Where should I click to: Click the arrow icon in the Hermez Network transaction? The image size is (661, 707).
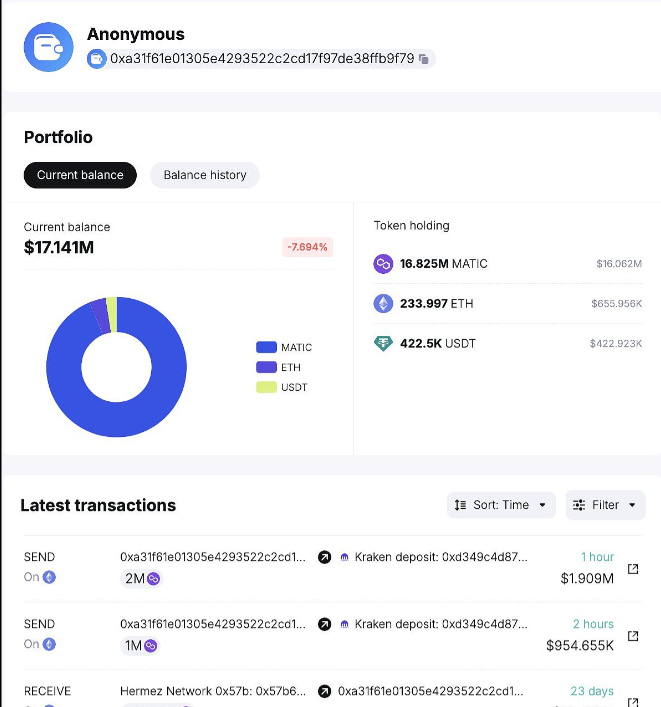324,691
